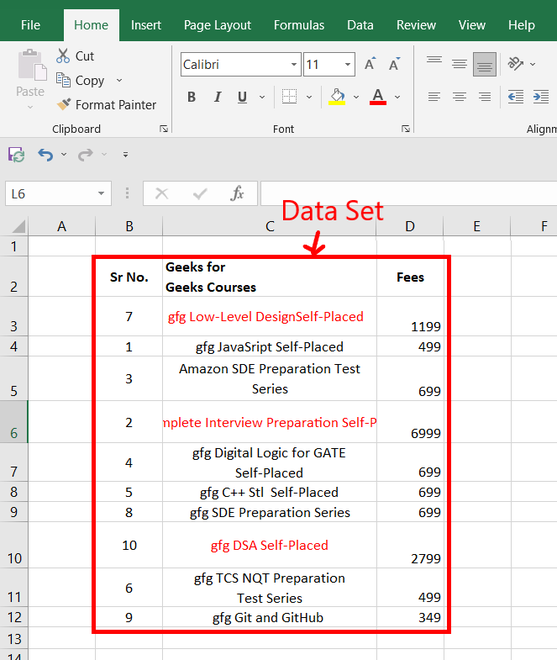557x660 pixels.
Task: Click the Increase Indent icon
Action: (541, 97)
